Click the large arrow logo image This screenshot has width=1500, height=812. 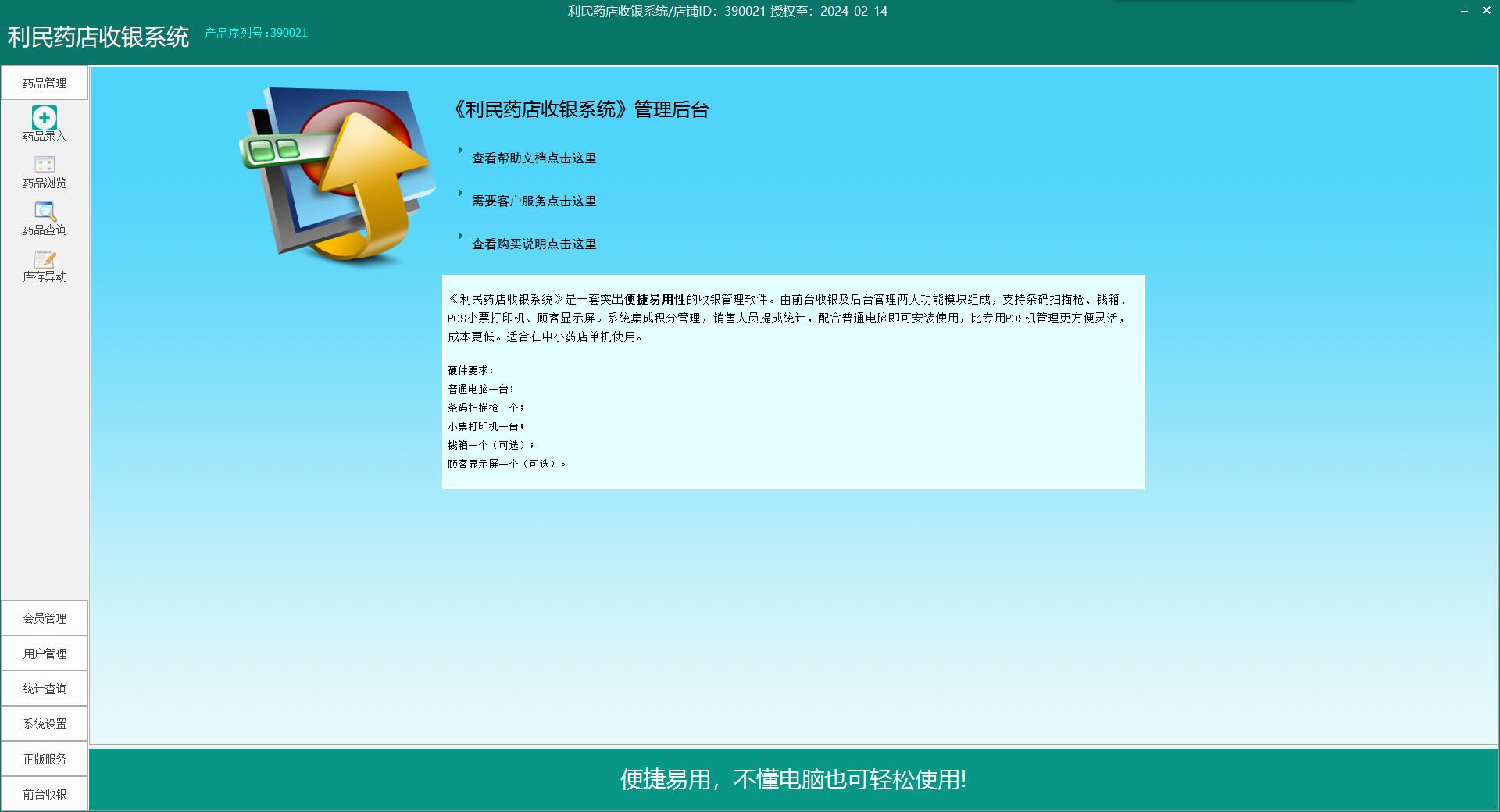point(337,175)
